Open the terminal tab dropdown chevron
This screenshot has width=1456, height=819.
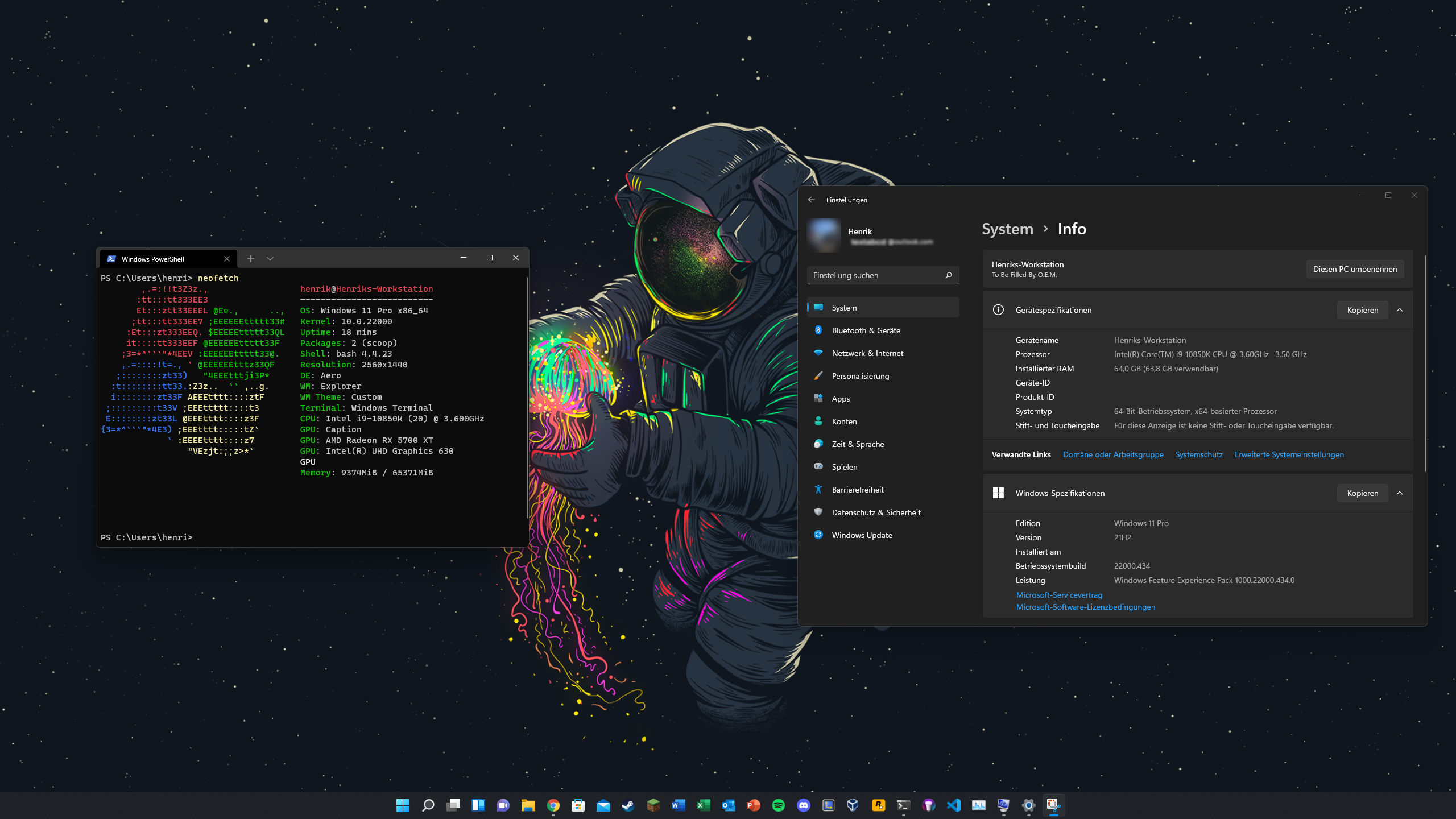pos(270,259)
